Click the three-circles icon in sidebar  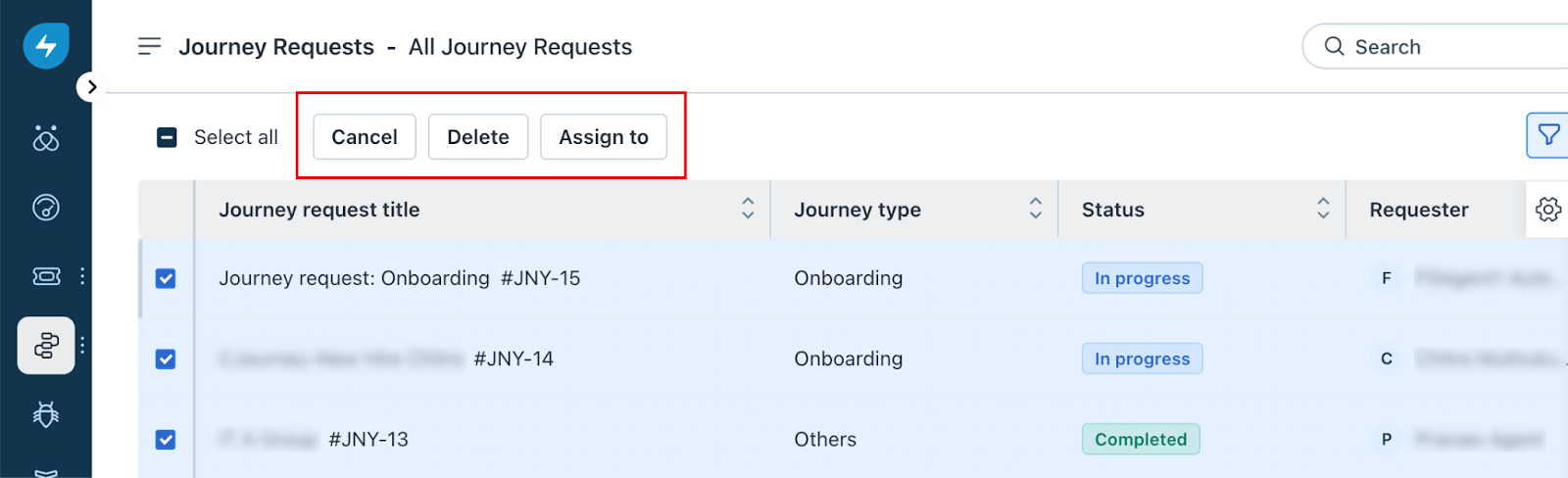pyautogui.click(x=46, y=138)
